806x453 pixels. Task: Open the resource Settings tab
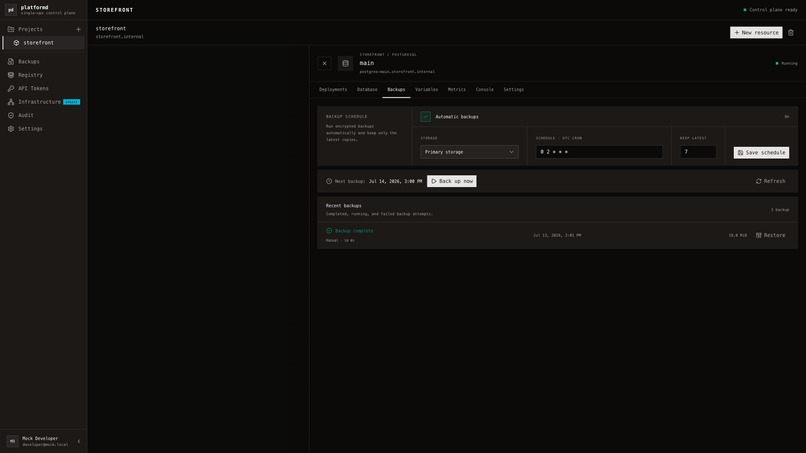(x=514, y=89)
